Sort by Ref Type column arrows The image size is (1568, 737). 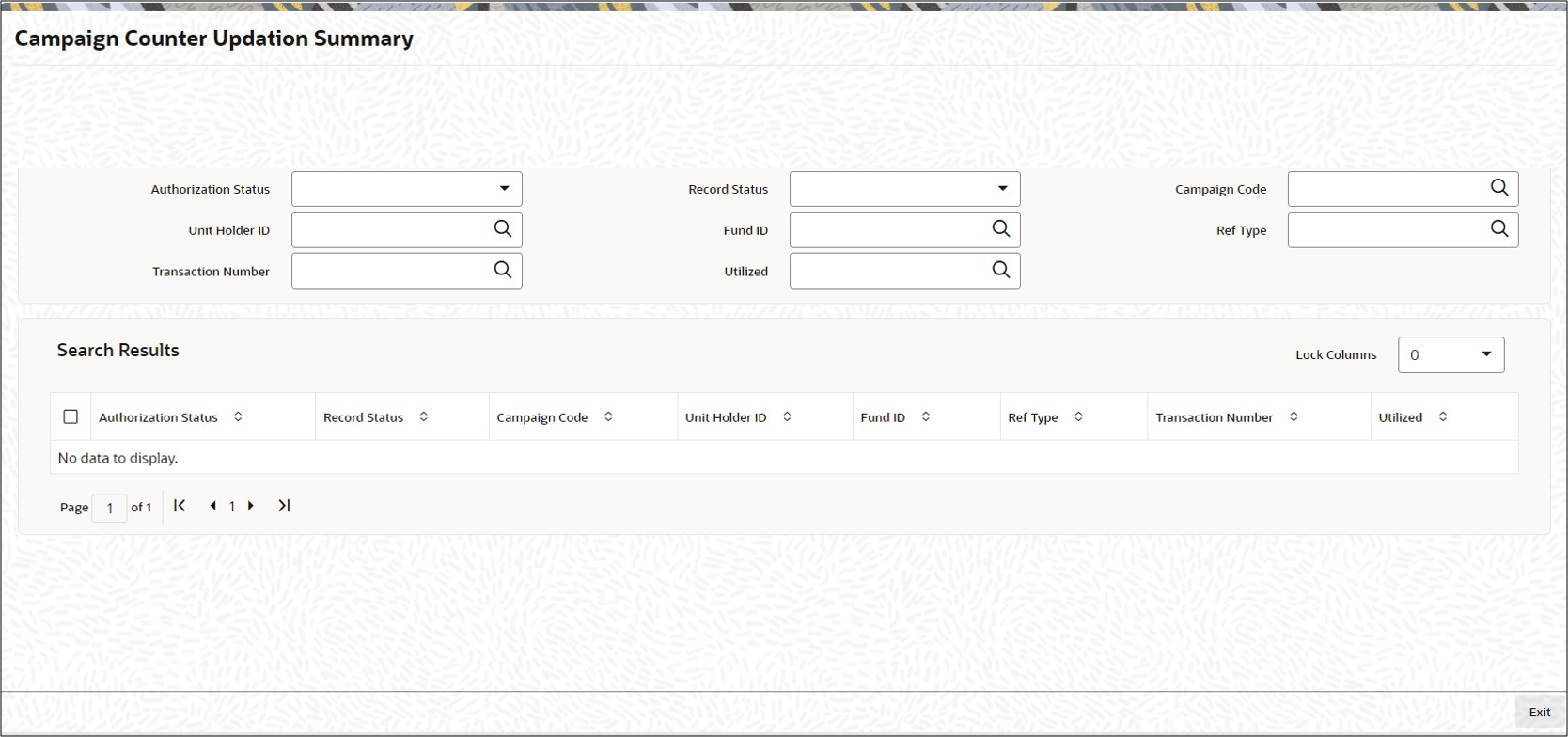[x=1078, y=416]
